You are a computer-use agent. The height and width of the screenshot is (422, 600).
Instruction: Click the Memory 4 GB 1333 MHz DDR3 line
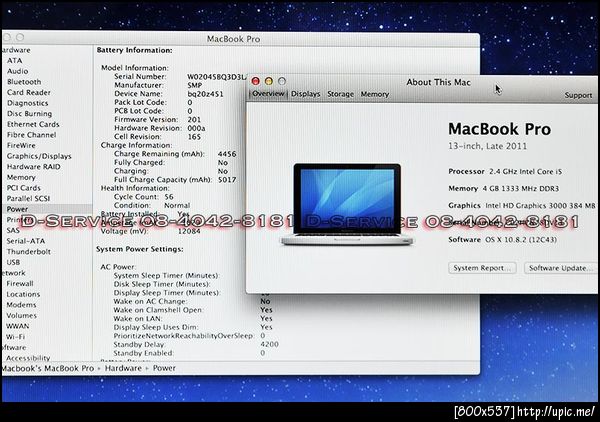click(504, 188)
